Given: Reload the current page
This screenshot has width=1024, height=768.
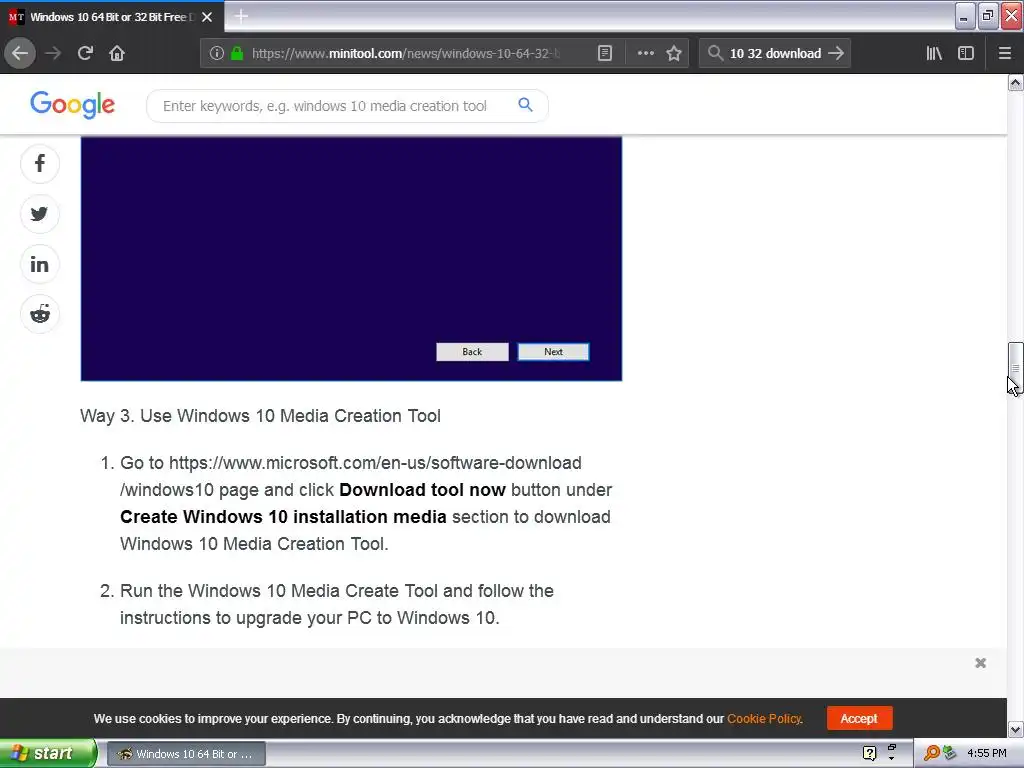Looking at the screenshot, I should (x=85, y=53).
